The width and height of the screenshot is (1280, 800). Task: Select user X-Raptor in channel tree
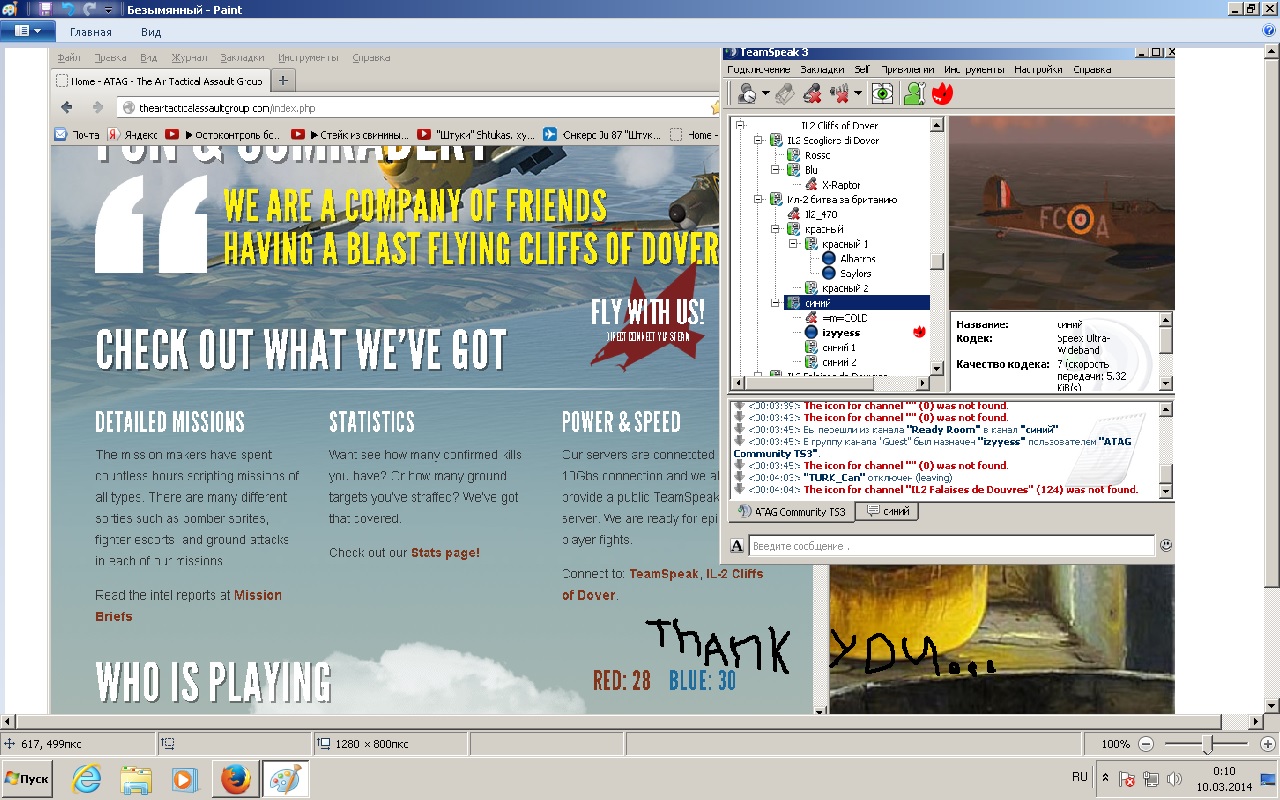pyautogui.click(x=840, y=185)
